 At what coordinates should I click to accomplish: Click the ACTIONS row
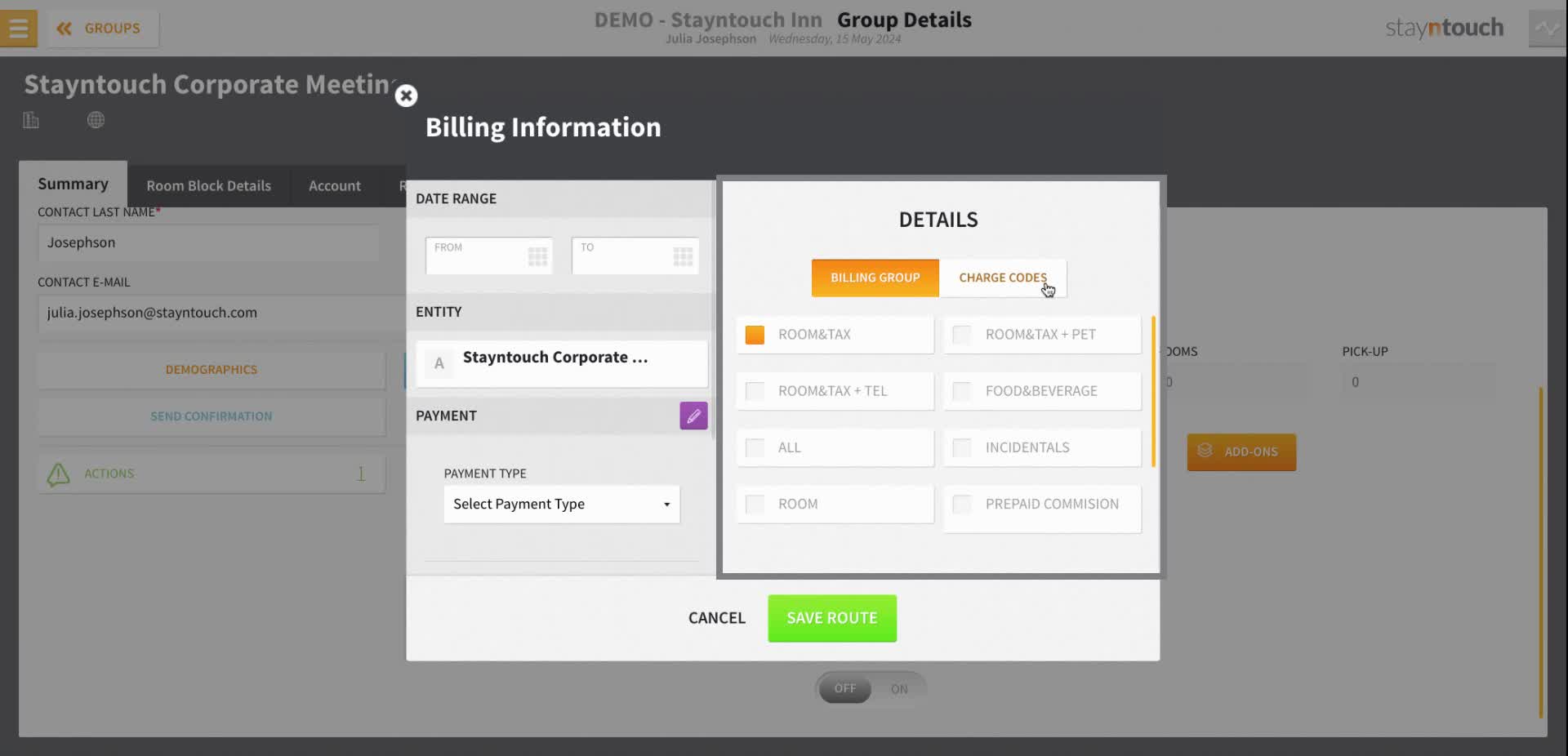pos(212,474)
